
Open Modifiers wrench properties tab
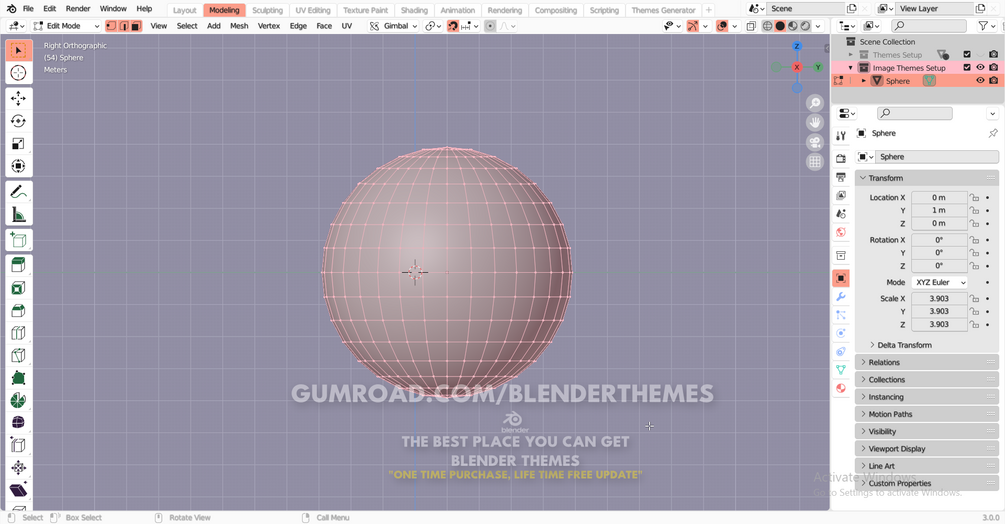click(x=841, y=297)
